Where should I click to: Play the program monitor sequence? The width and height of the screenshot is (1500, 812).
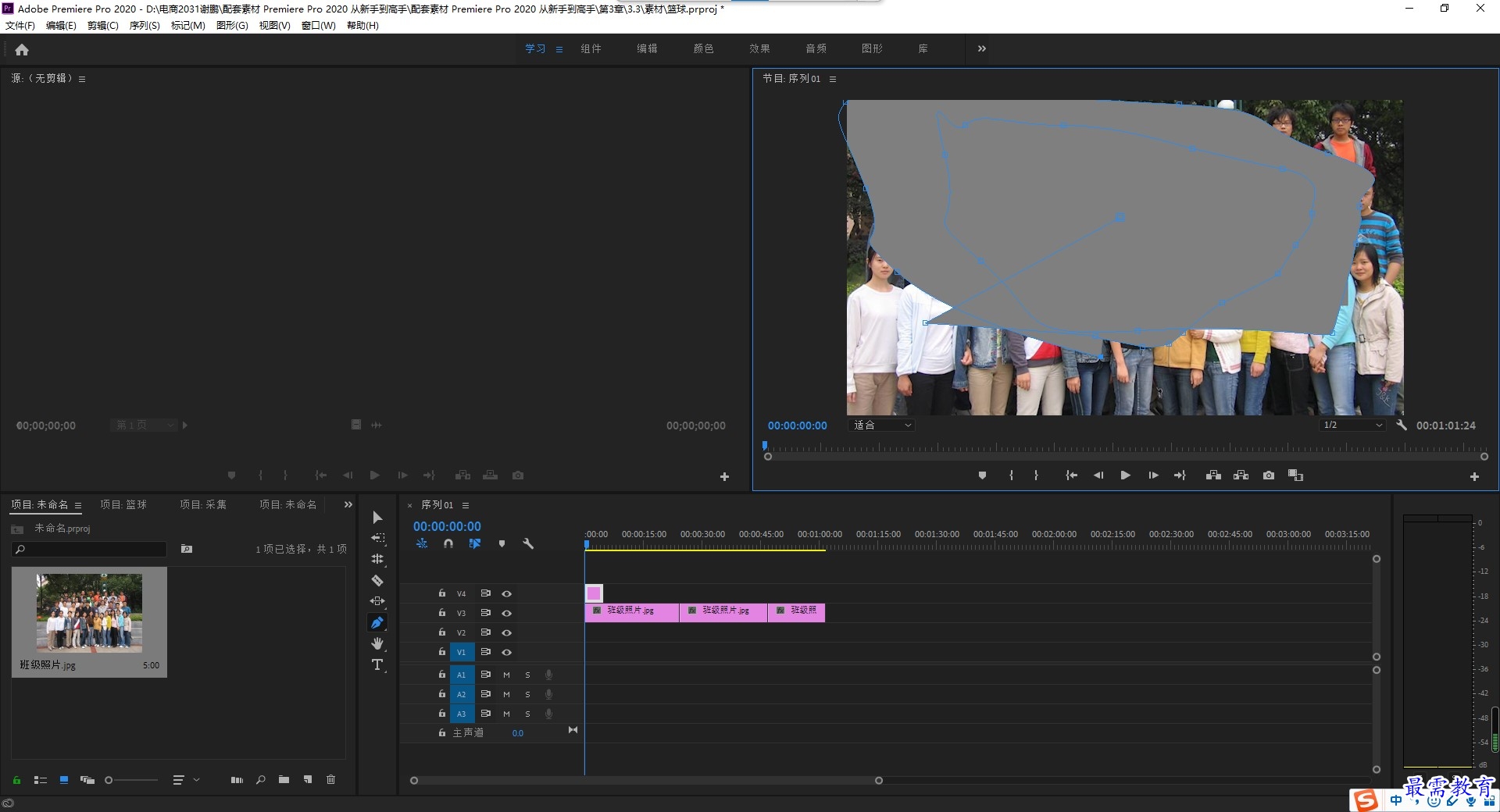(1125, 475)
